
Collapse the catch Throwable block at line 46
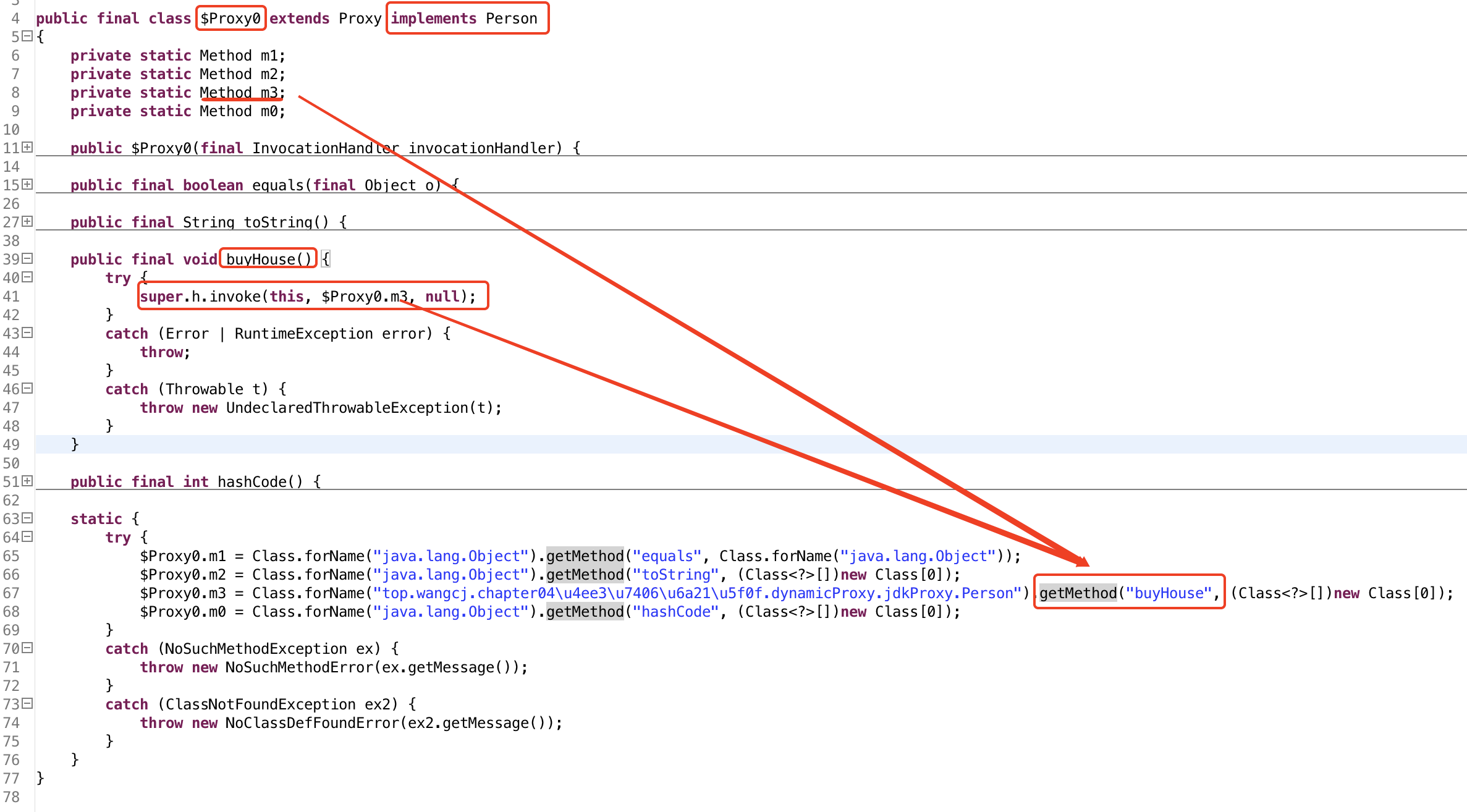click(x=27, y=388)
